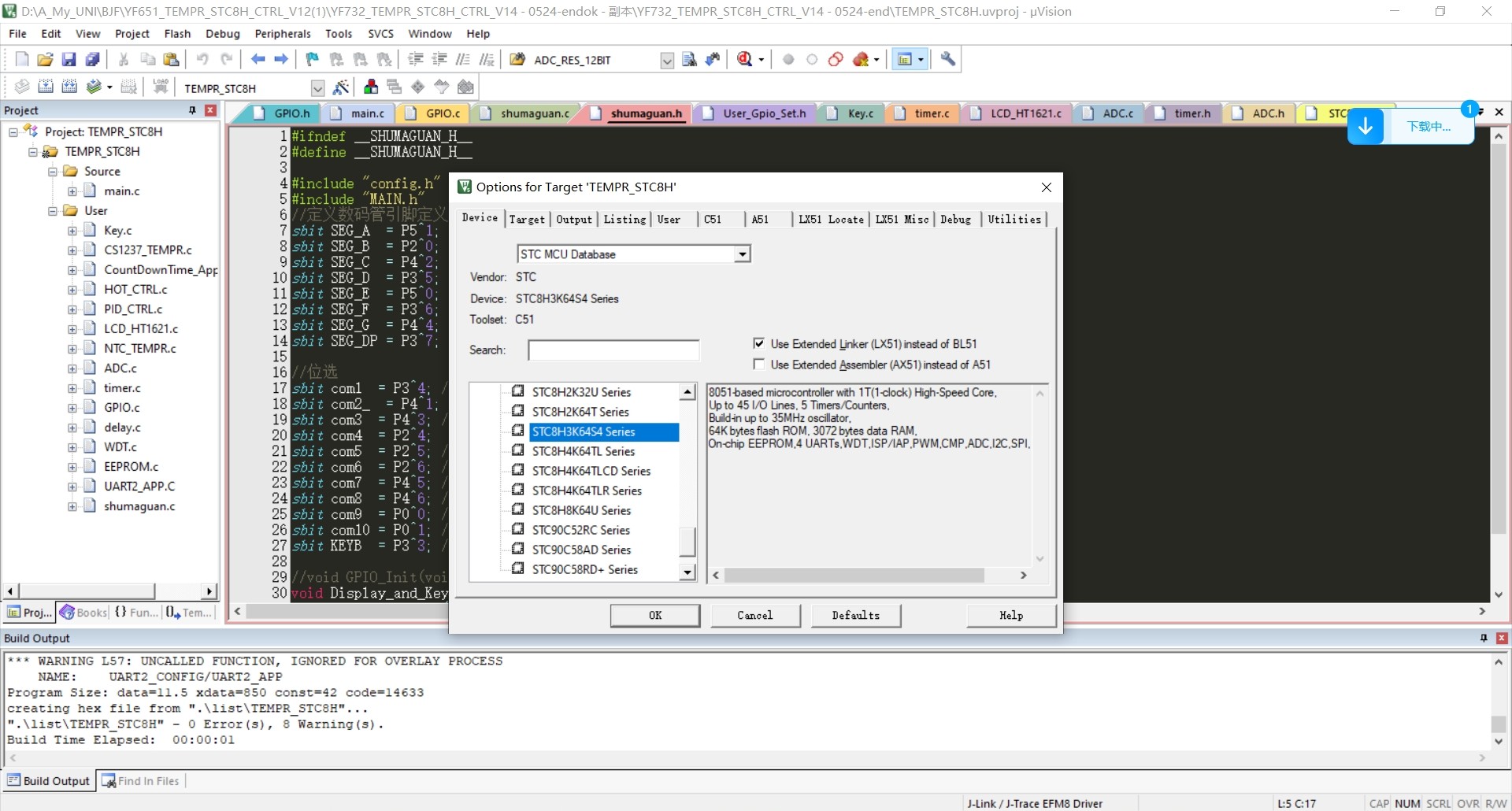Comment selection toolbar icon
This screenshot has height=811, width=1512.
click(x=463, y=60)
